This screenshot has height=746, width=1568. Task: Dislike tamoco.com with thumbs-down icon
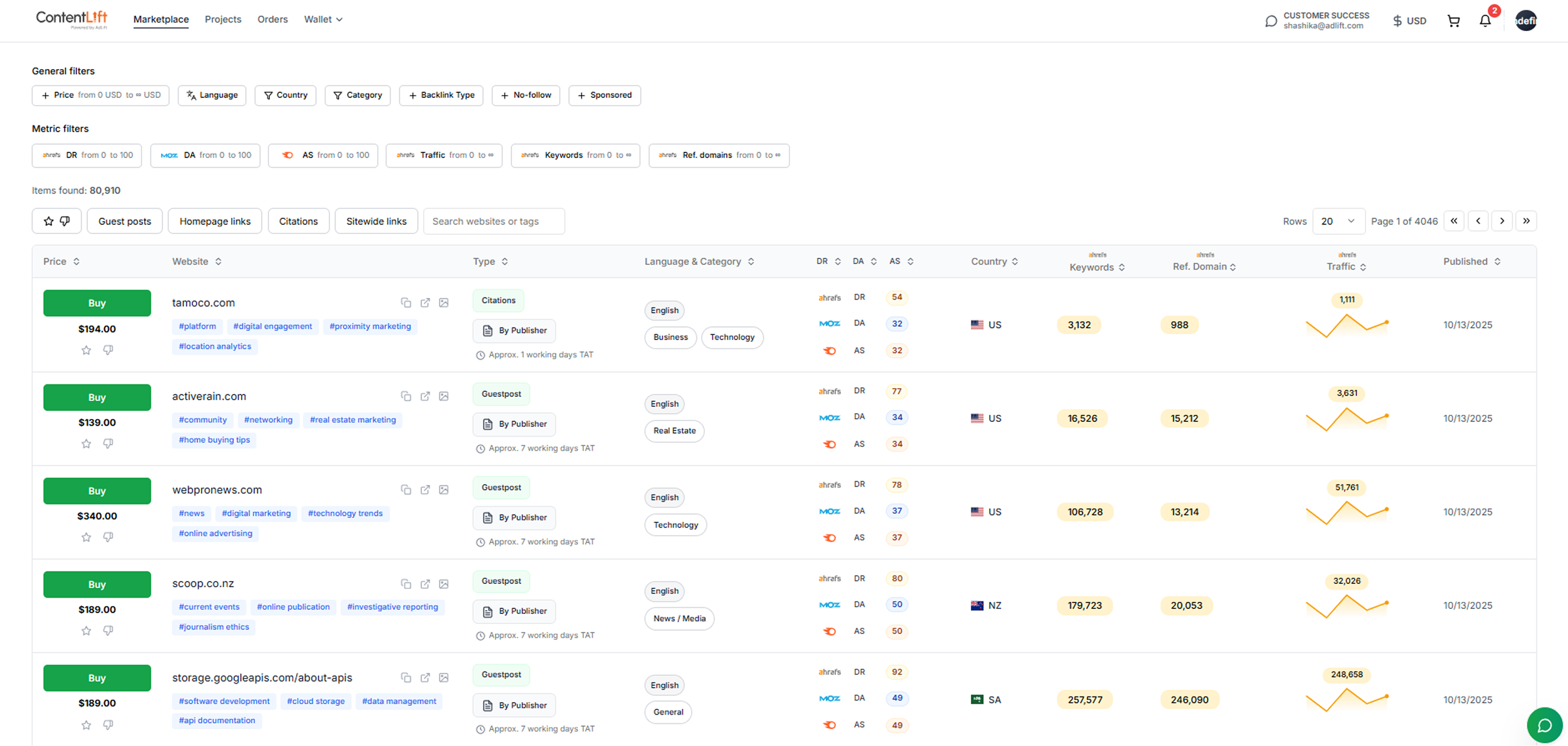point(108,350)
